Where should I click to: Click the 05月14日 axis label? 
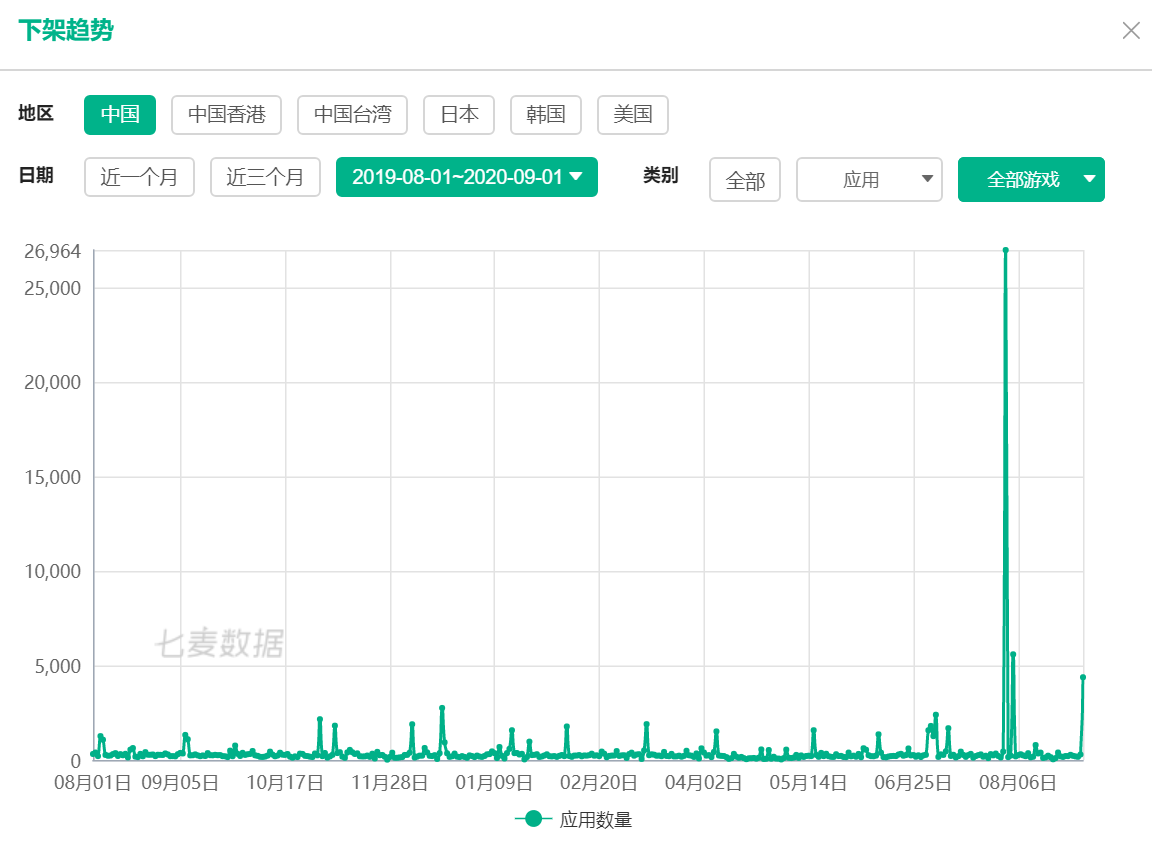tap(808, 783)
